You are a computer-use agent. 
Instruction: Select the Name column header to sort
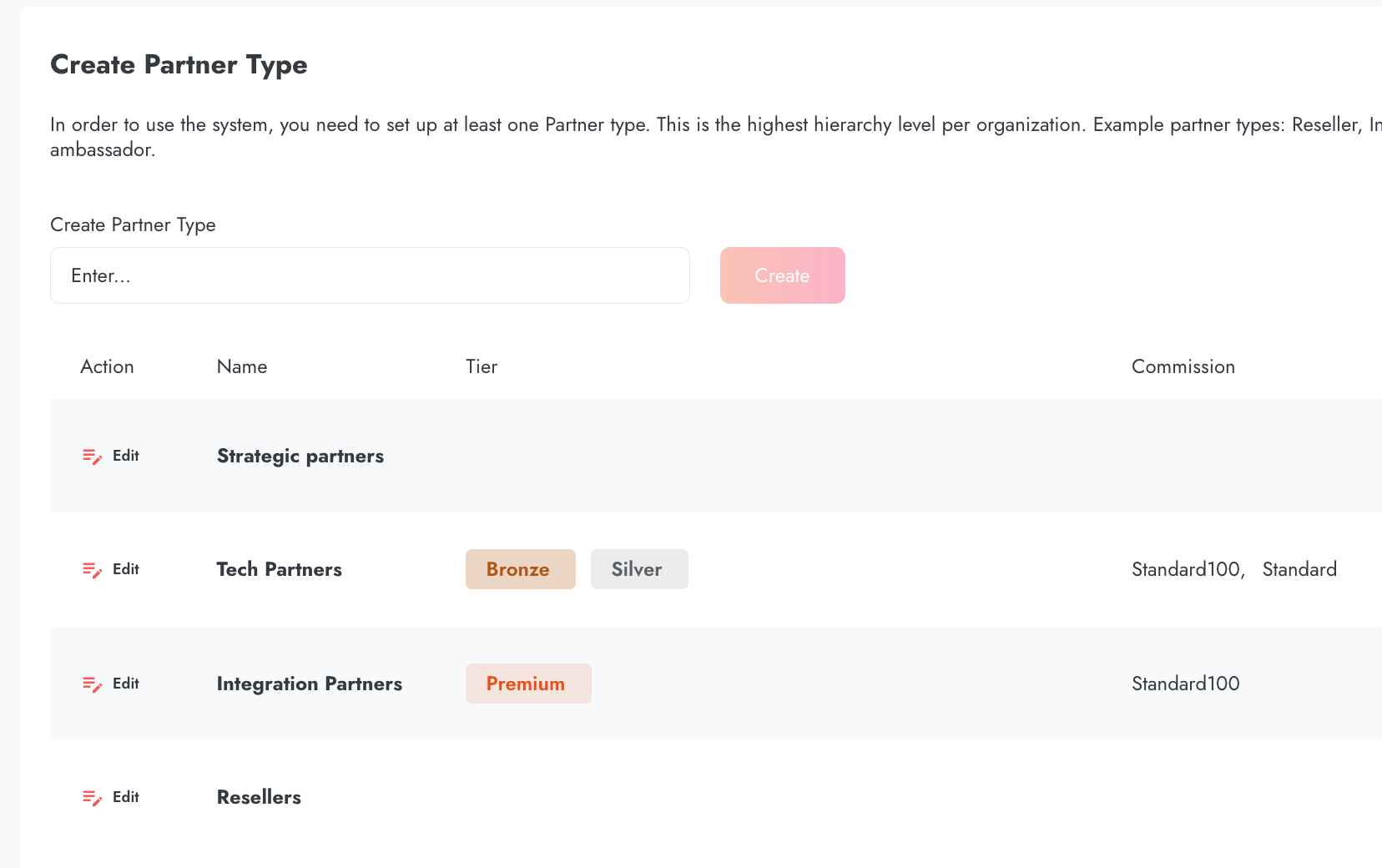click(241, 366)
